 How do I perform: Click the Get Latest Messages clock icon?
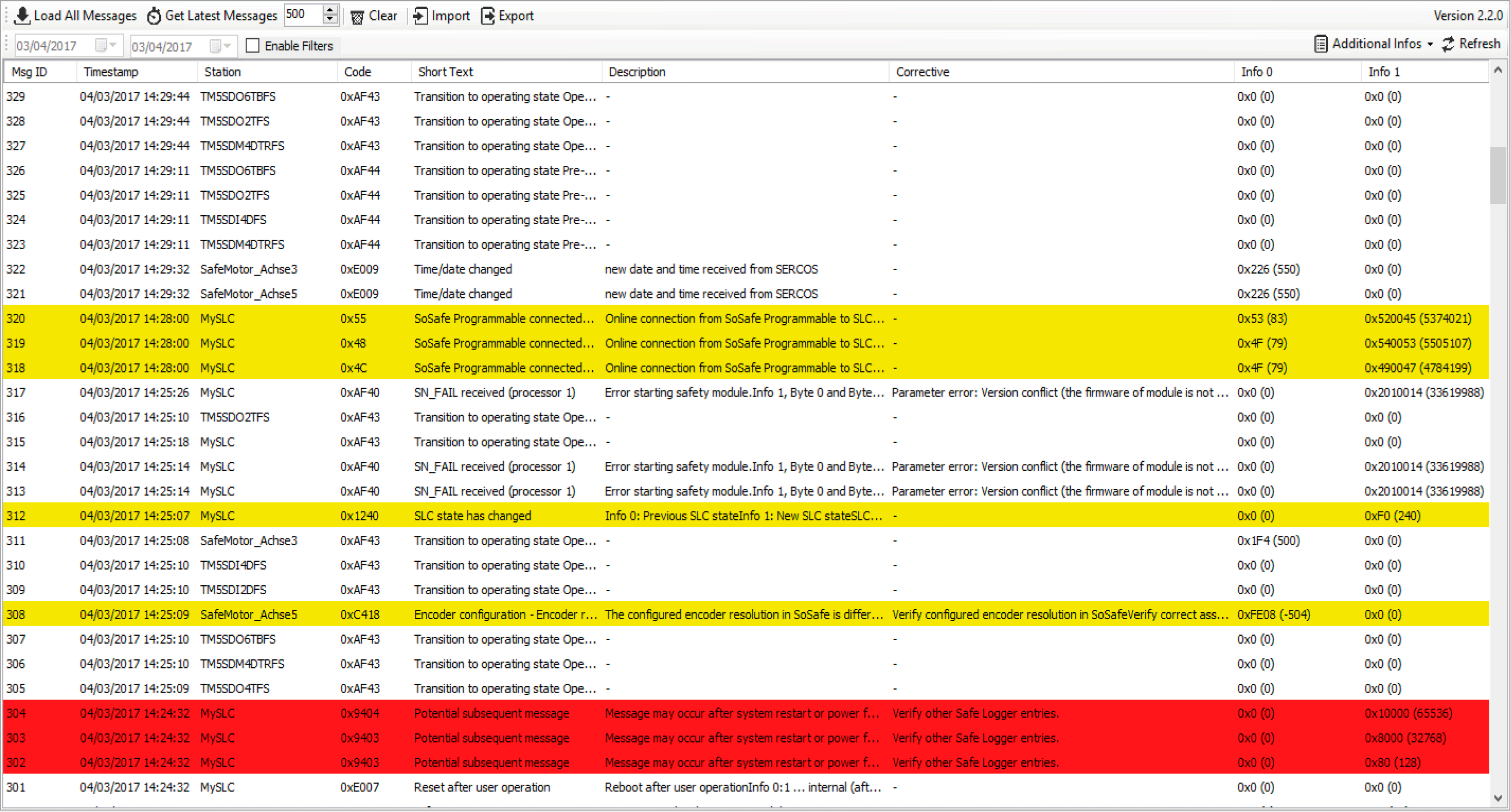[x=154, y=16]
